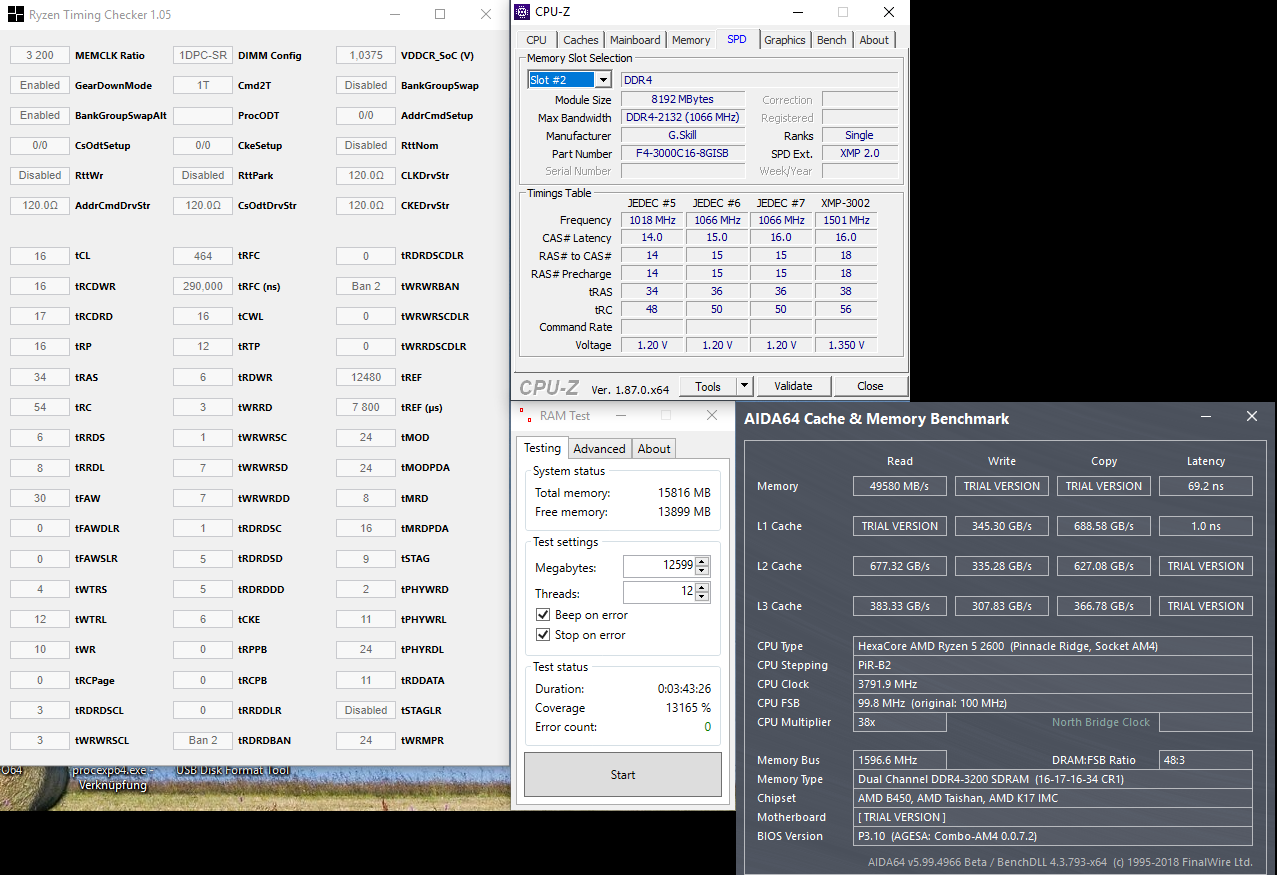Click the Part Number F4-3000C16-8GISB field
The width and height of the screenshot is (1277, 875).
[683, 154]
